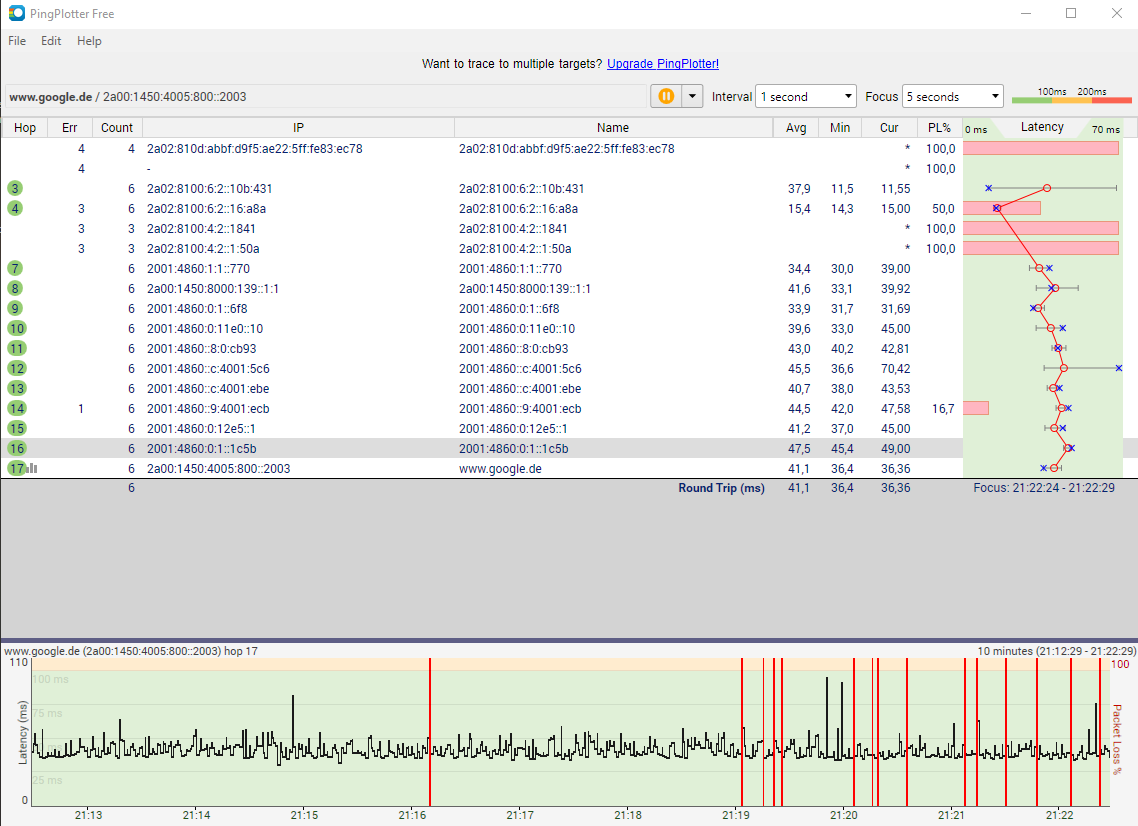
Task: Select IP cell 2001:4860:0:1::1c5b
Action: [x=202, y=449]
